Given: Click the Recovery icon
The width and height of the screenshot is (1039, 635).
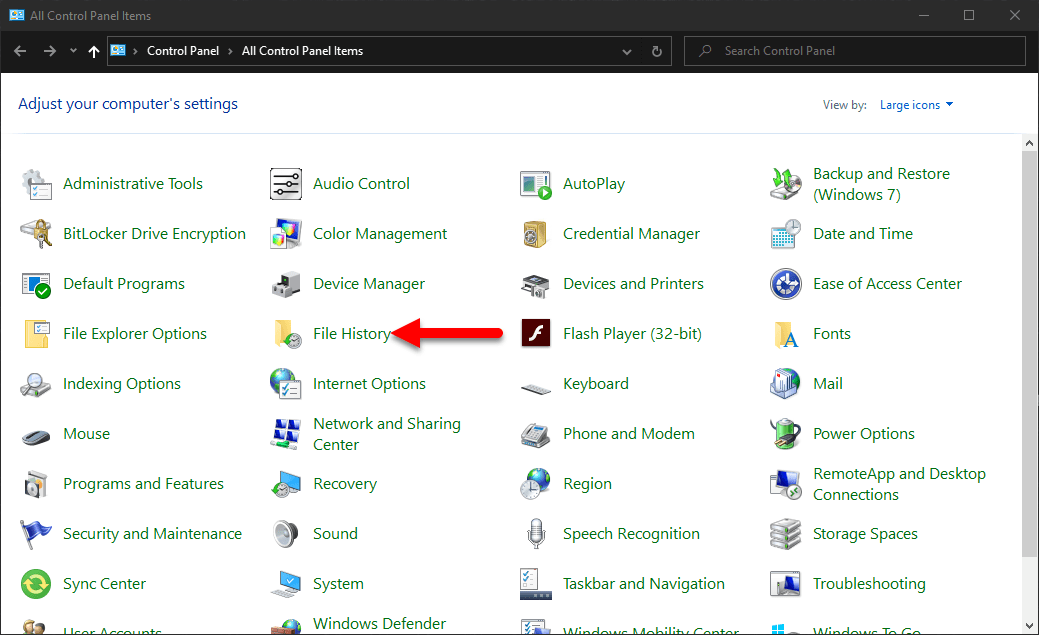Looking at the screenshot, I should click(x=286, y=485).
